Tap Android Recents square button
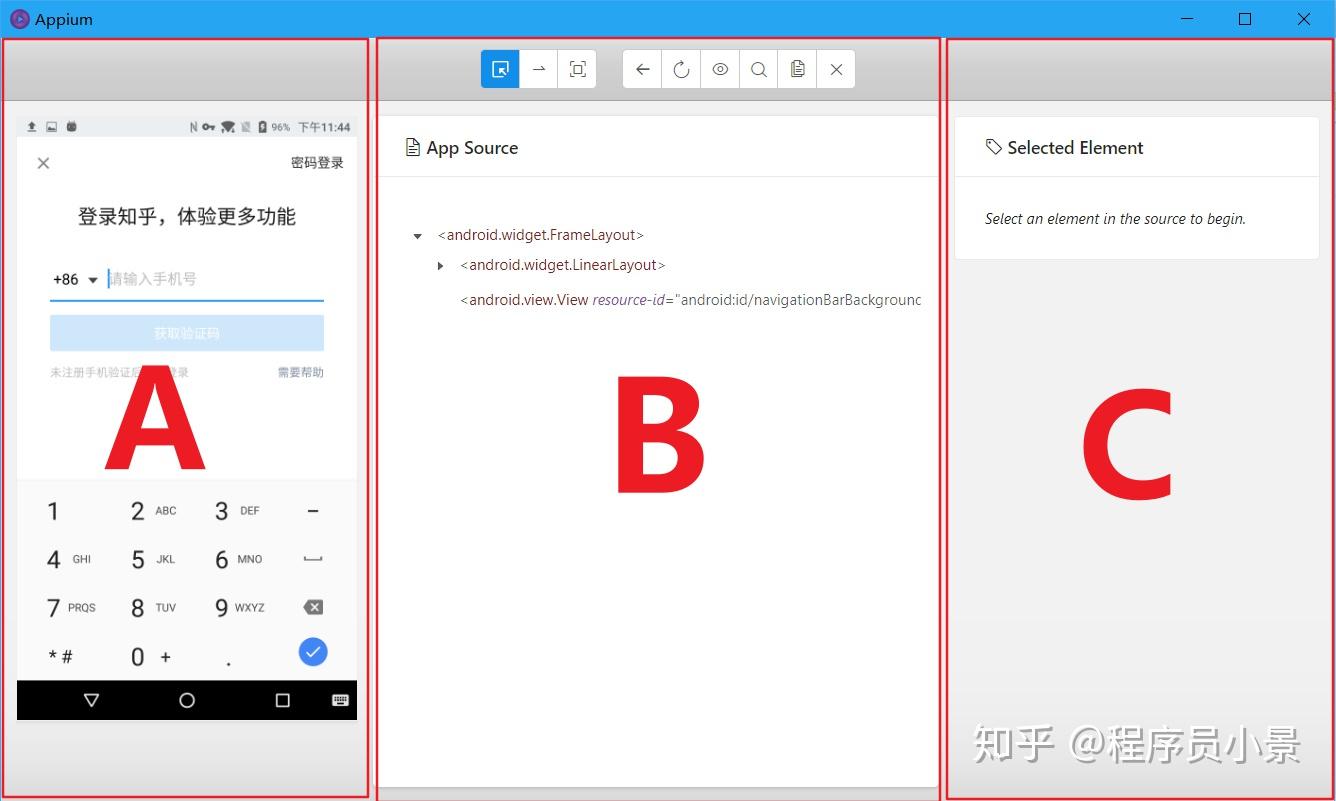This screenshot has height=801, width=1336. [282, 700]
